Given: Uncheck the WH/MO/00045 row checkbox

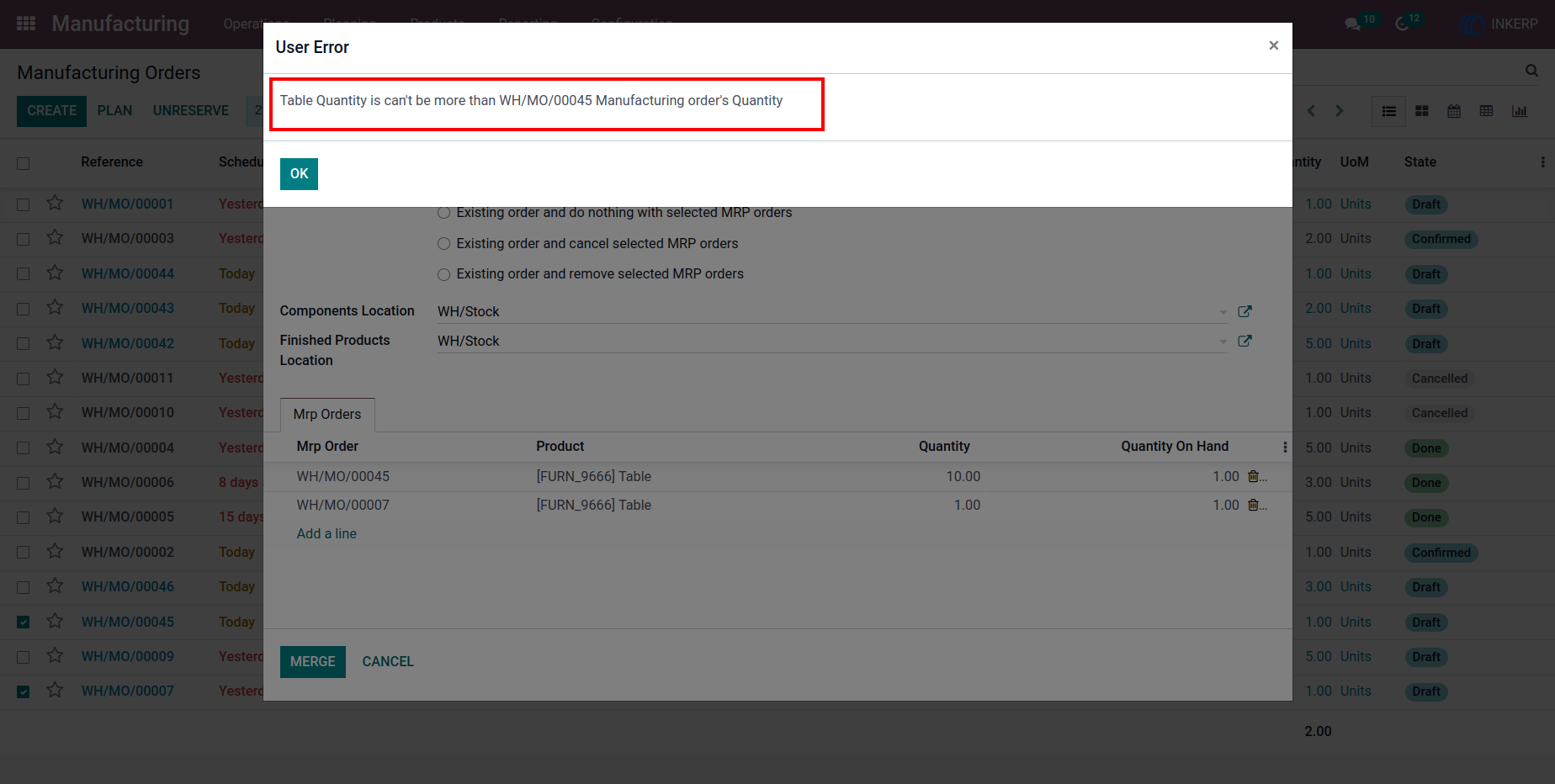Looking at the screenshot, I should (24, 622).
